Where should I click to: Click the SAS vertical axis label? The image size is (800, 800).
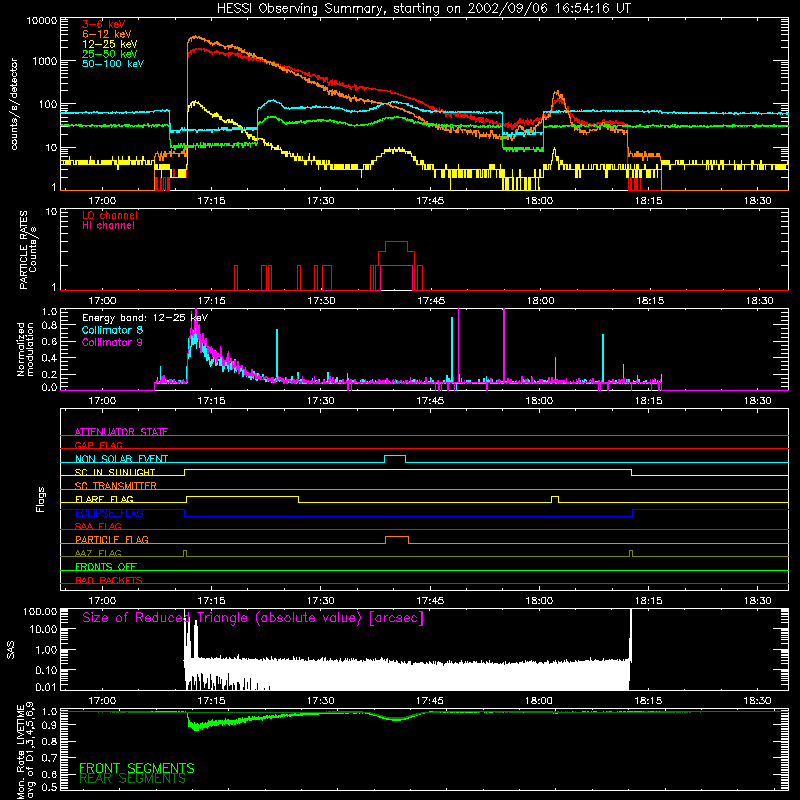pyautogui.click(x=11, y=650)
